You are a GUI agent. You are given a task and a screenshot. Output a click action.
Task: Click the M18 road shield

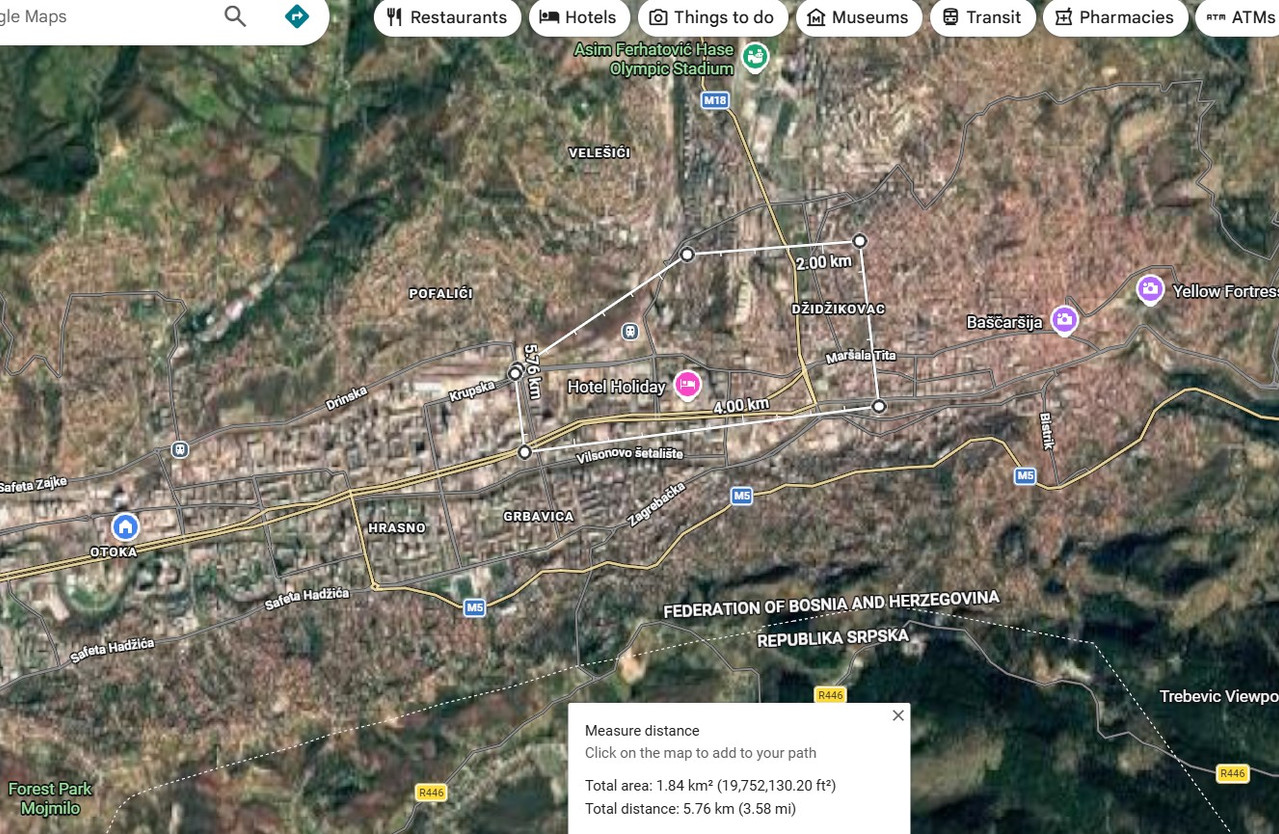tap(715, 100)
